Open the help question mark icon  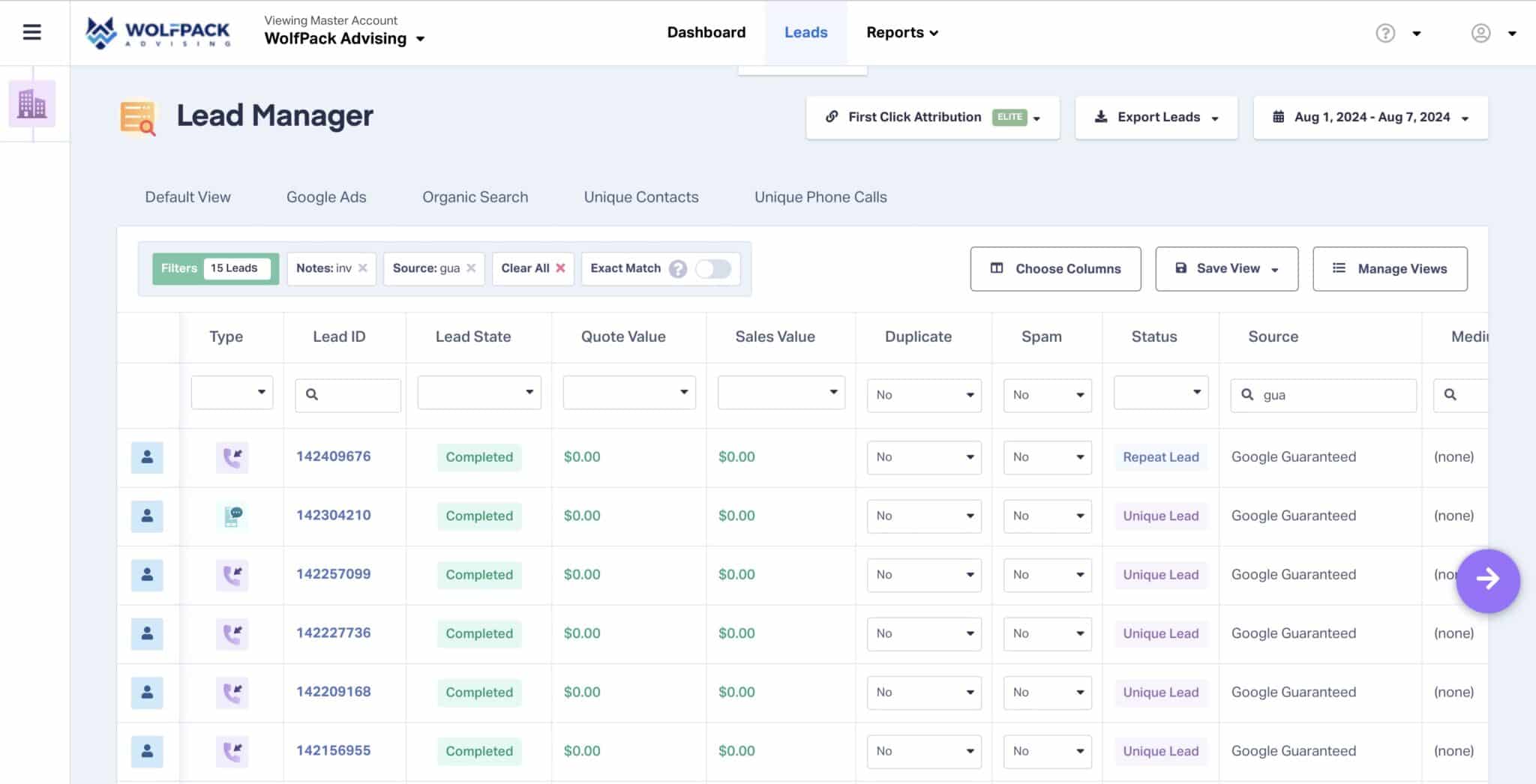[1384, 33]
